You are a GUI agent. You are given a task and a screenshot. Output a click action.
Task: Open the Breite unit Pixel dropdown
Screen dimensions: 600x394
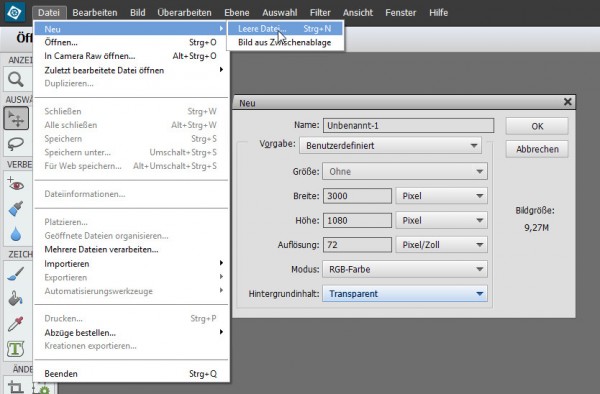pyautogui.click(x=442, y=196)
